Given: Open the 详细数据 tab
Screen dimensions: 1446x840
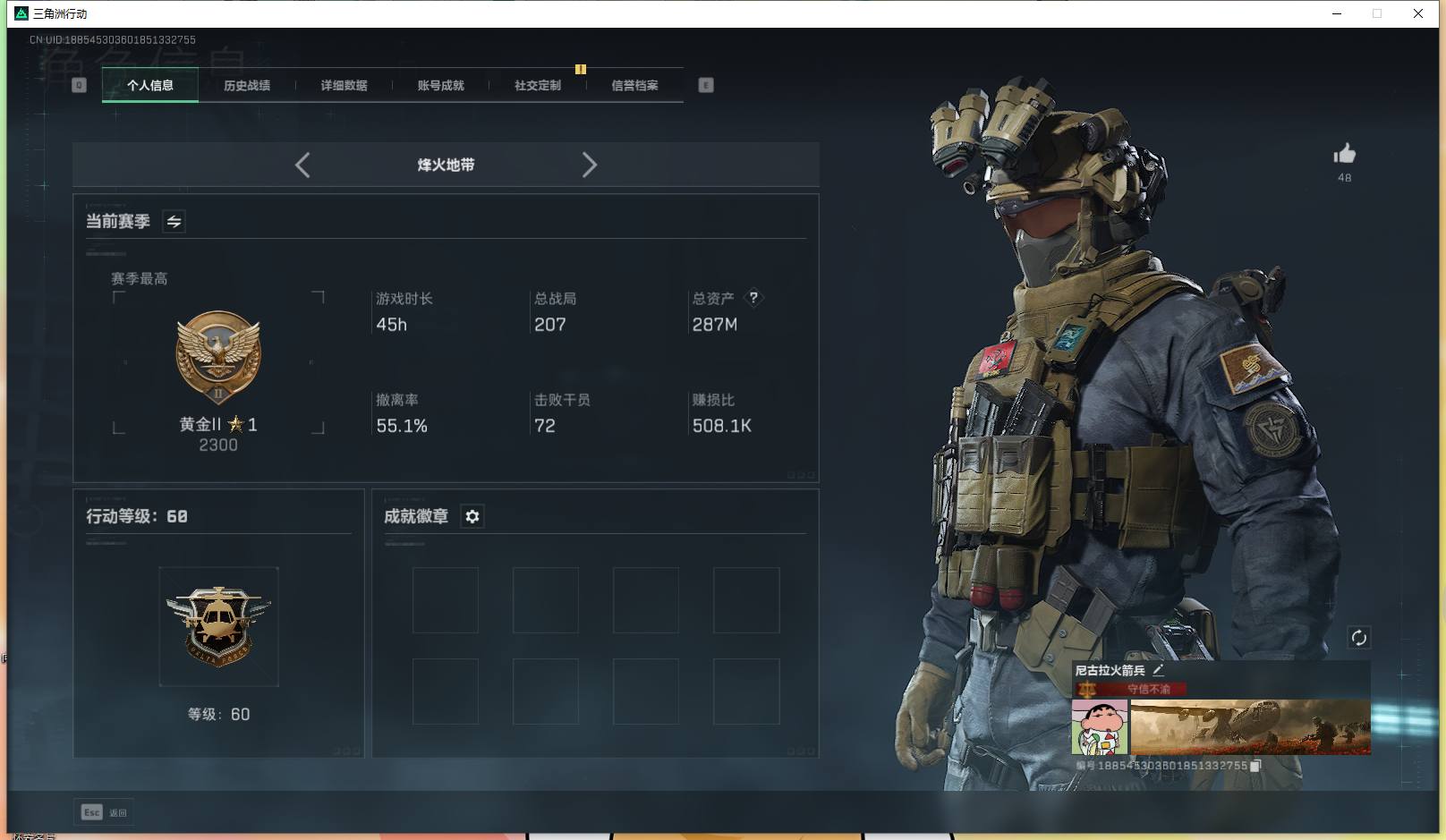Looking at the screenshot, I should 344,85.
